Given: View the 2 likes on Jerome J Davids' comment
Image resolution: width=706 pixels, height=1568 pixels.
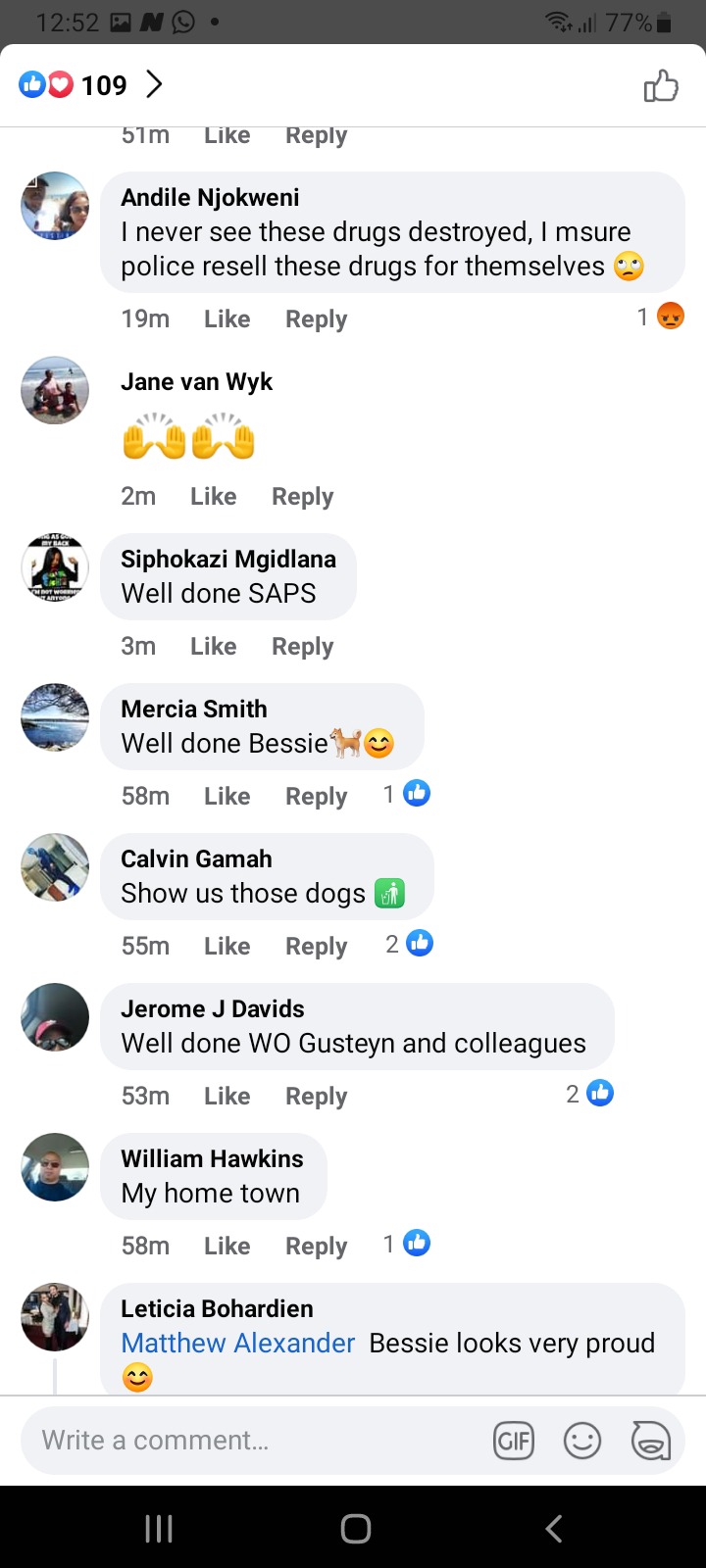Looking at the screenshot, I should [x=589, y=1094].
